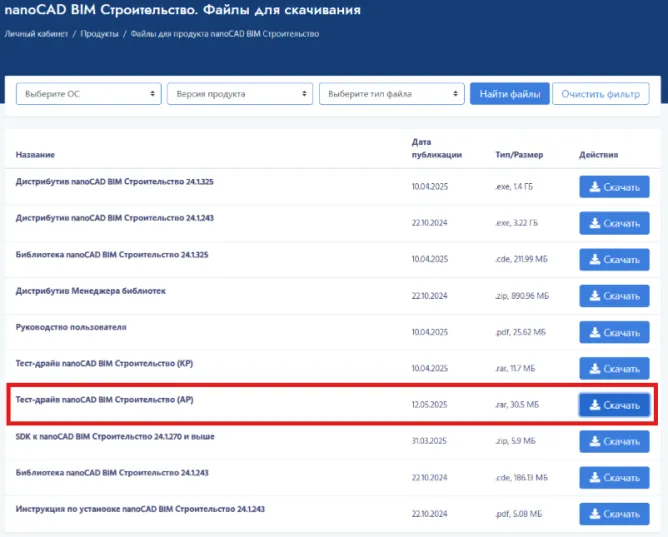Click the size '.pdf, 5.08 МБ'

pyautogui.click(x=518, y=514)
